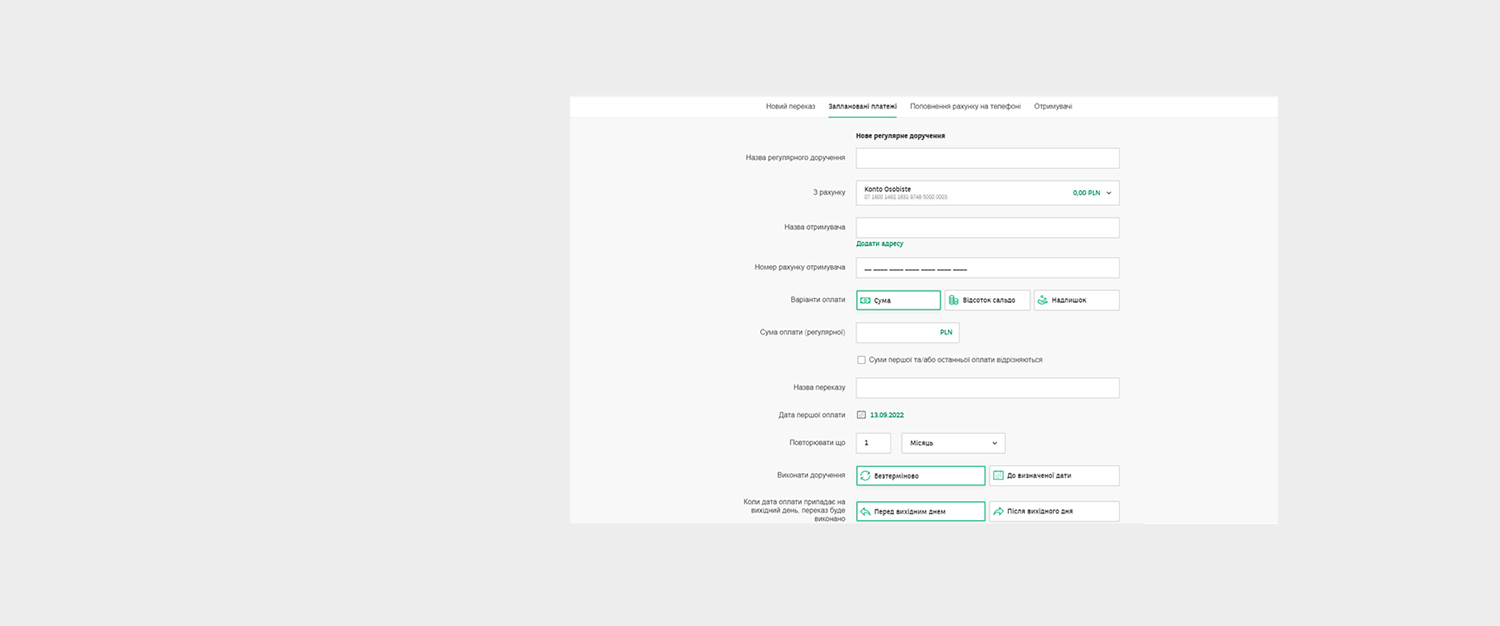Click into the Сума оплати PLN amount field
The width and height of the screenshot is (1500, 626).
pos(897,332)
